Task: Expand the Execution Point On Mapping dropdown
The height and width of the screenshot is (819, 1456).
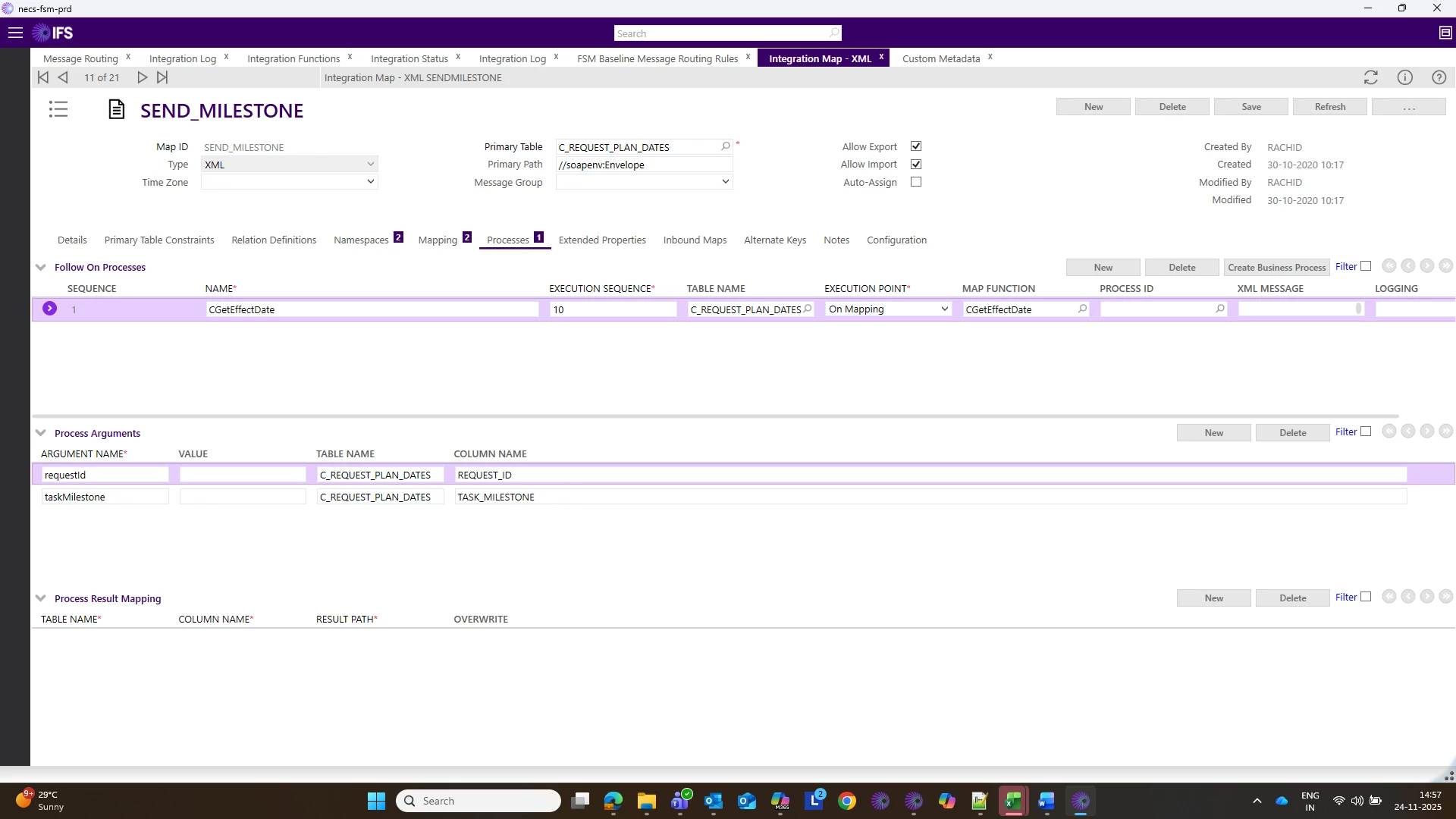Action: click(943, 309)
